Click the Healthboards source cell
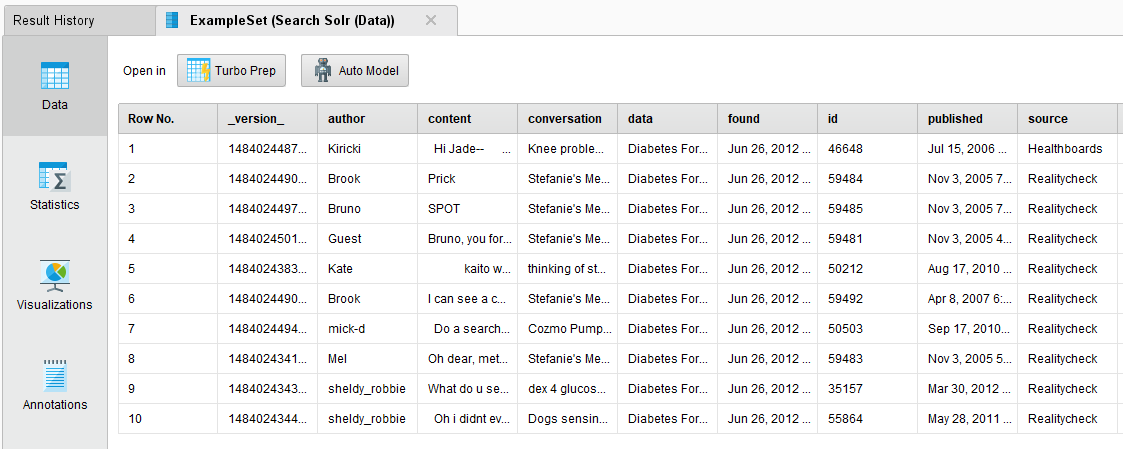 1065,149
